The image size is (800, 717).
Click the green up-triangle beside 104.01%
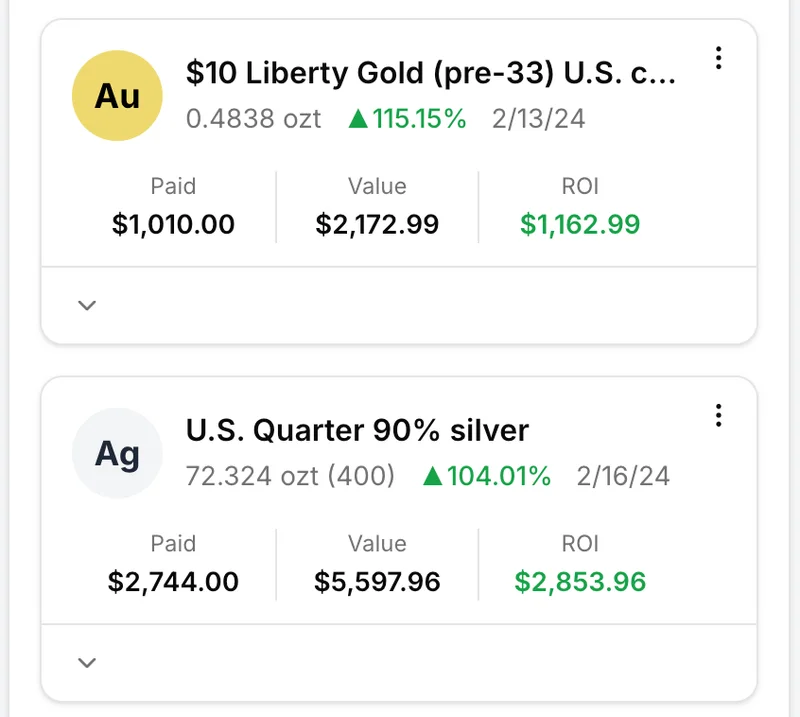coord(432,477)
